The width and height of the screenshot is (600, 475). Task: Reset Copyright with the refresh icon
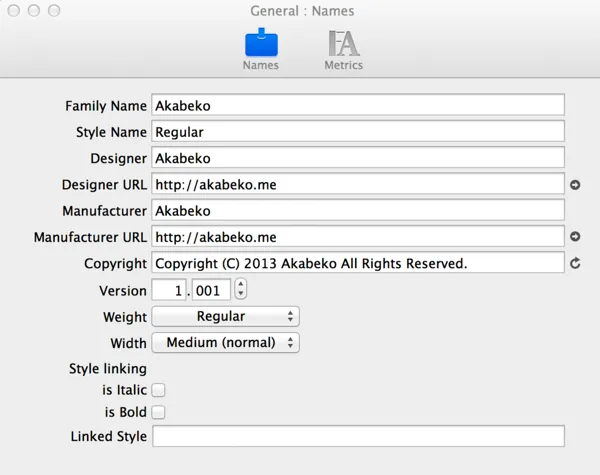[575, 264]
